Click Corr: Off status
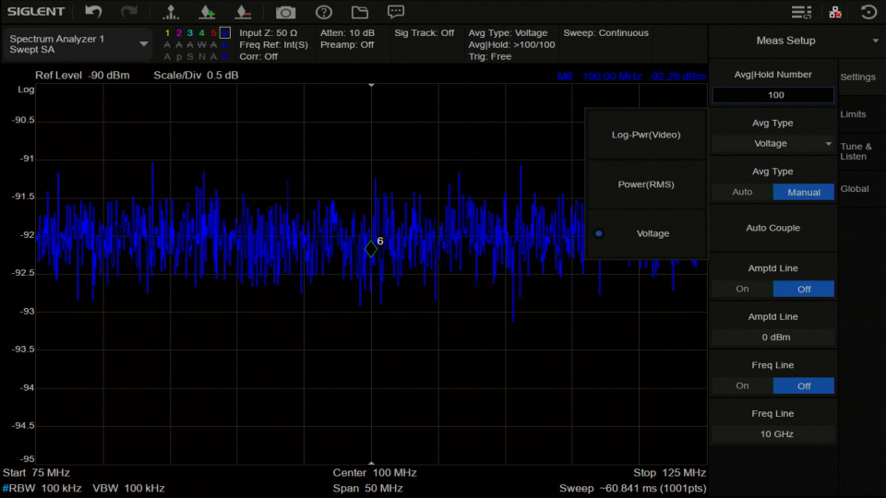This screenshot has height=498, width=886. (258, 57)
